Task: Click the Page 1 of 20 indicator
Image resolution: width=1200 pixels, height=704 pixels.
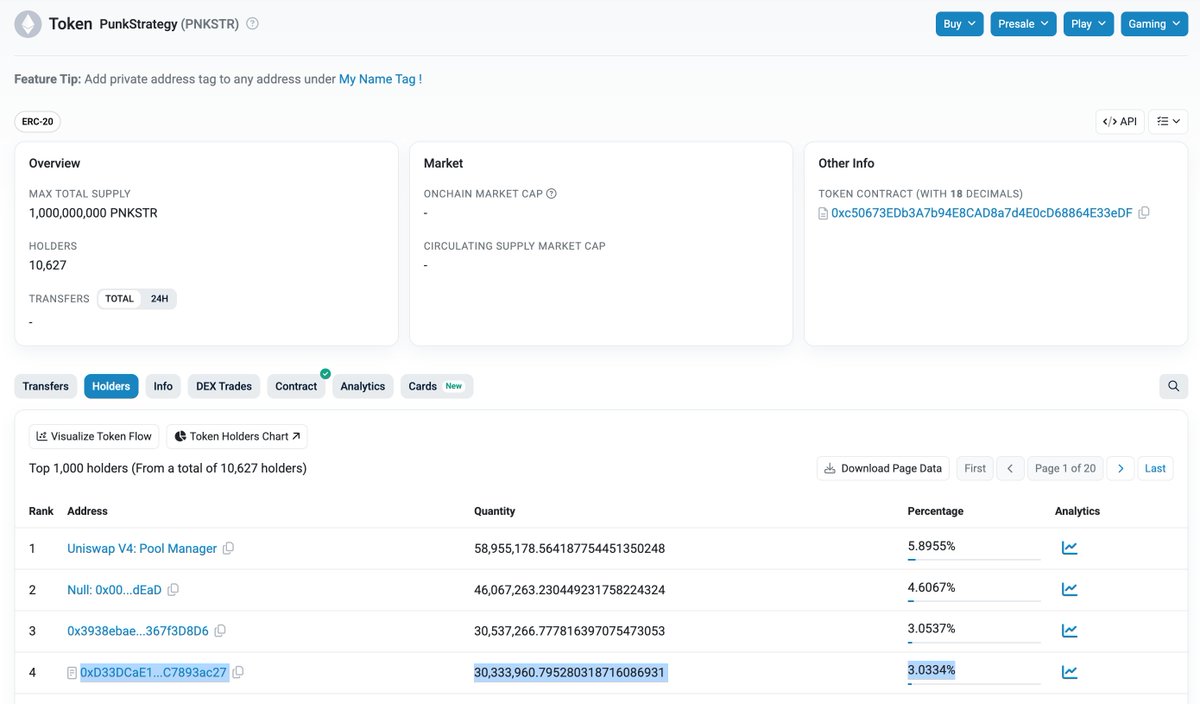Action: [x=1065, y=468]
